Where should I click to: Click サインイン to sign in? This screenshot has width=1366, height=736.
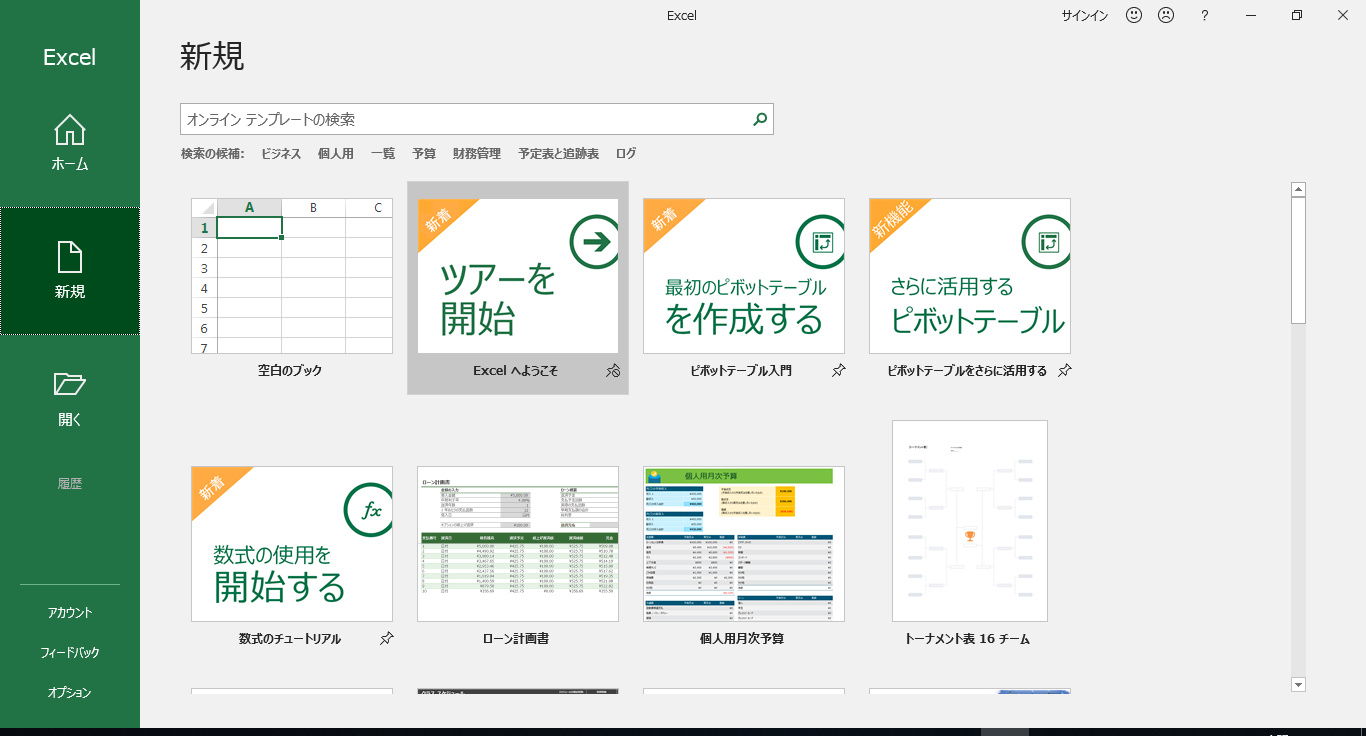1084,15
